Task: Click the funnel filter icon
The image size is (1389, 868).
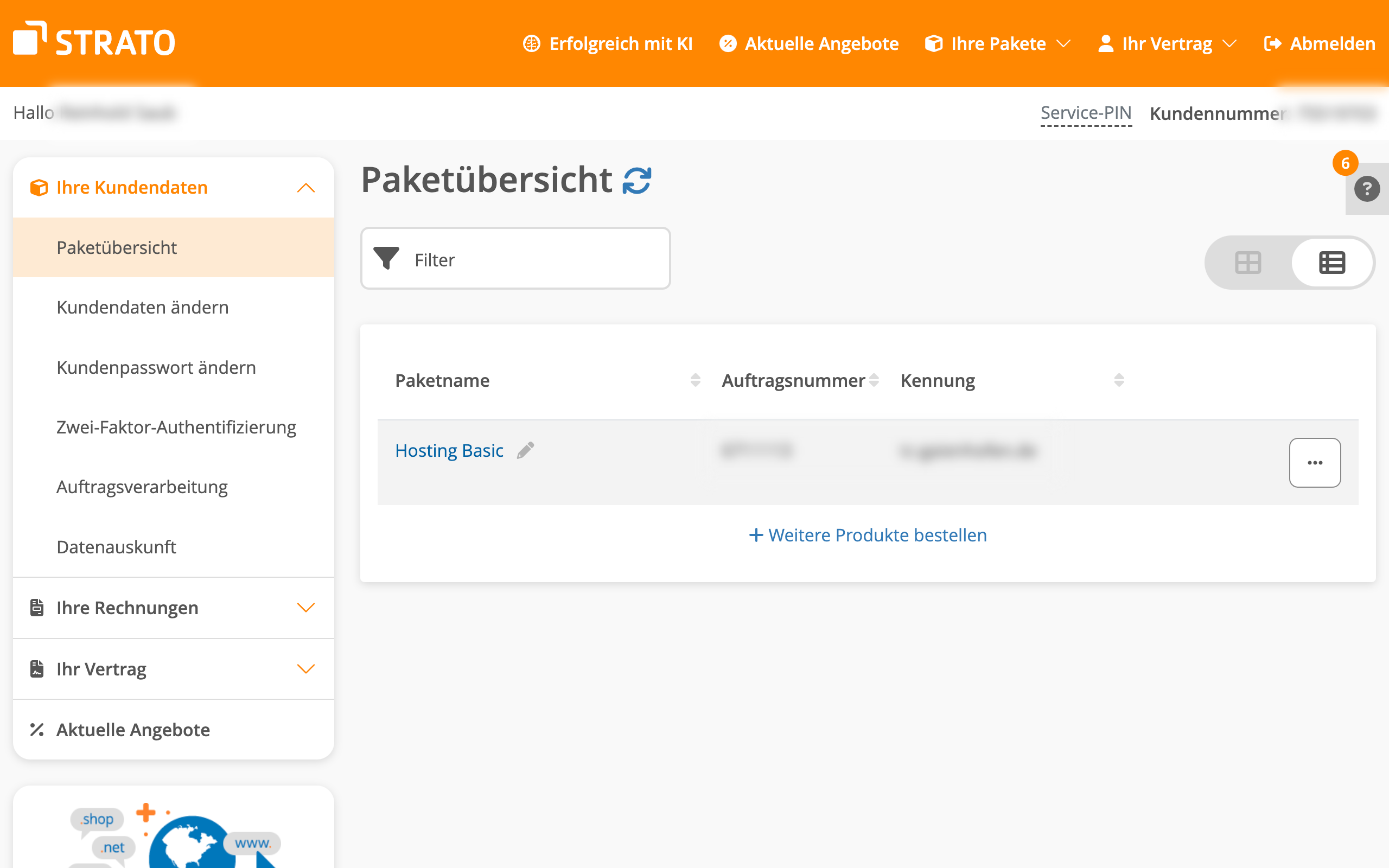Action: point(386,258)
